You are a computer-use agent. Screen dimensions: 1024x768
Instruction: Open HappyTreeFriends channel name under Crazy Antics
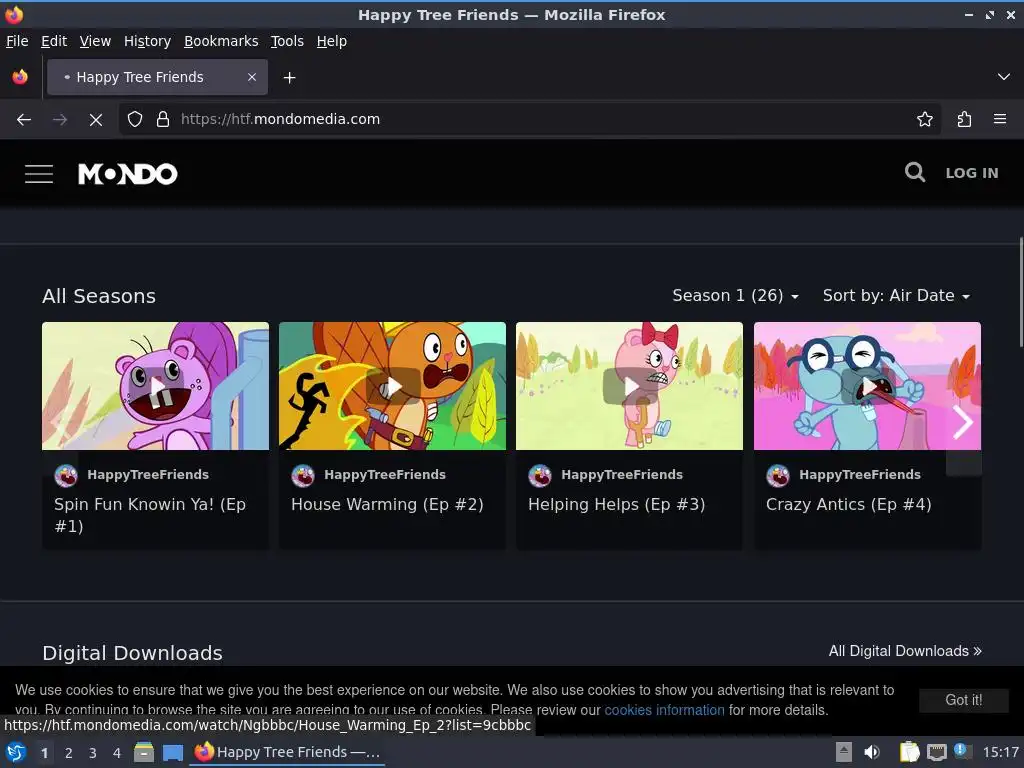[859, 475]
